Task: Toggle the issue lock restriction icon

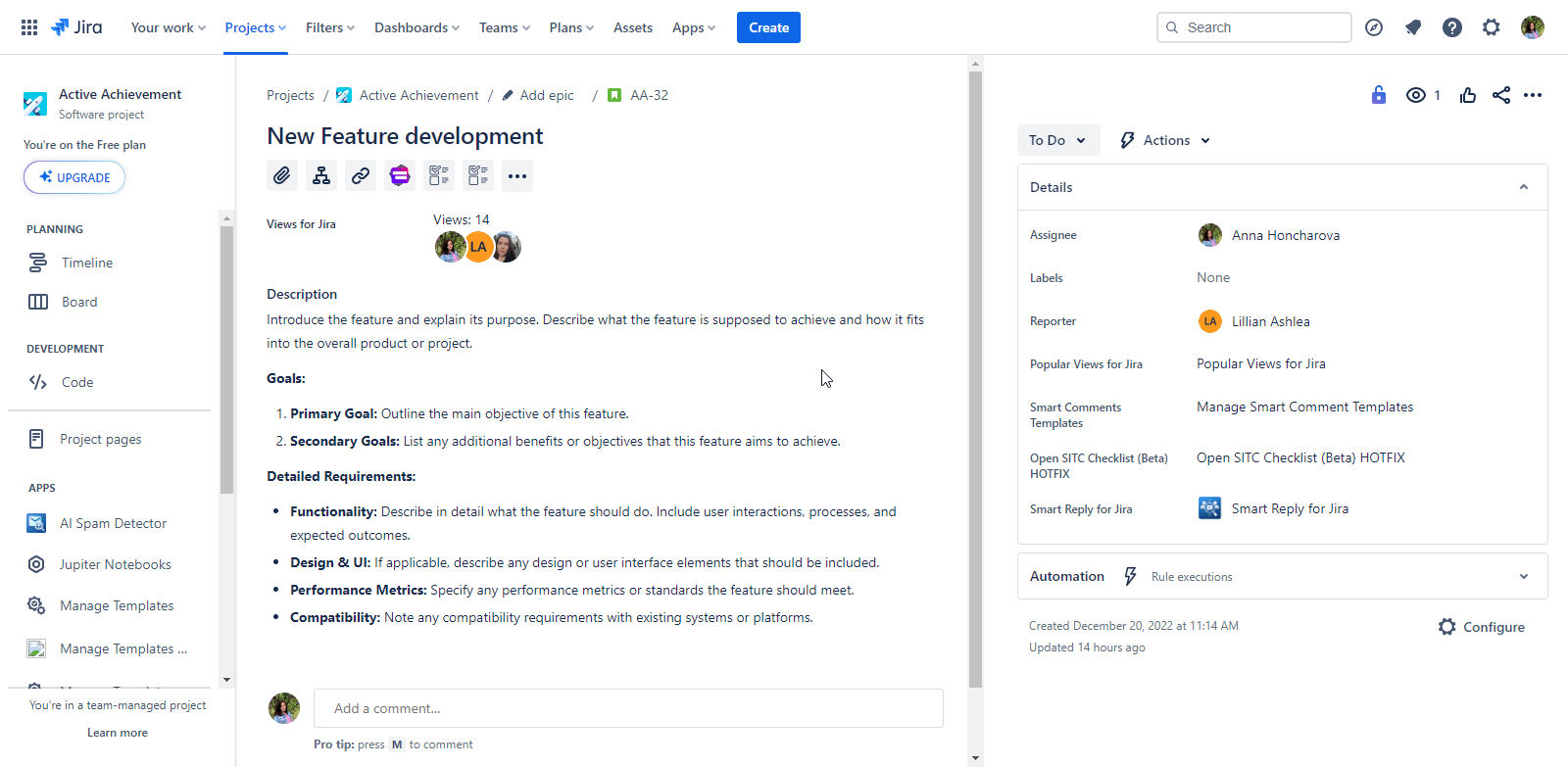Action: pyautogui.click(x=1378, y=95)
